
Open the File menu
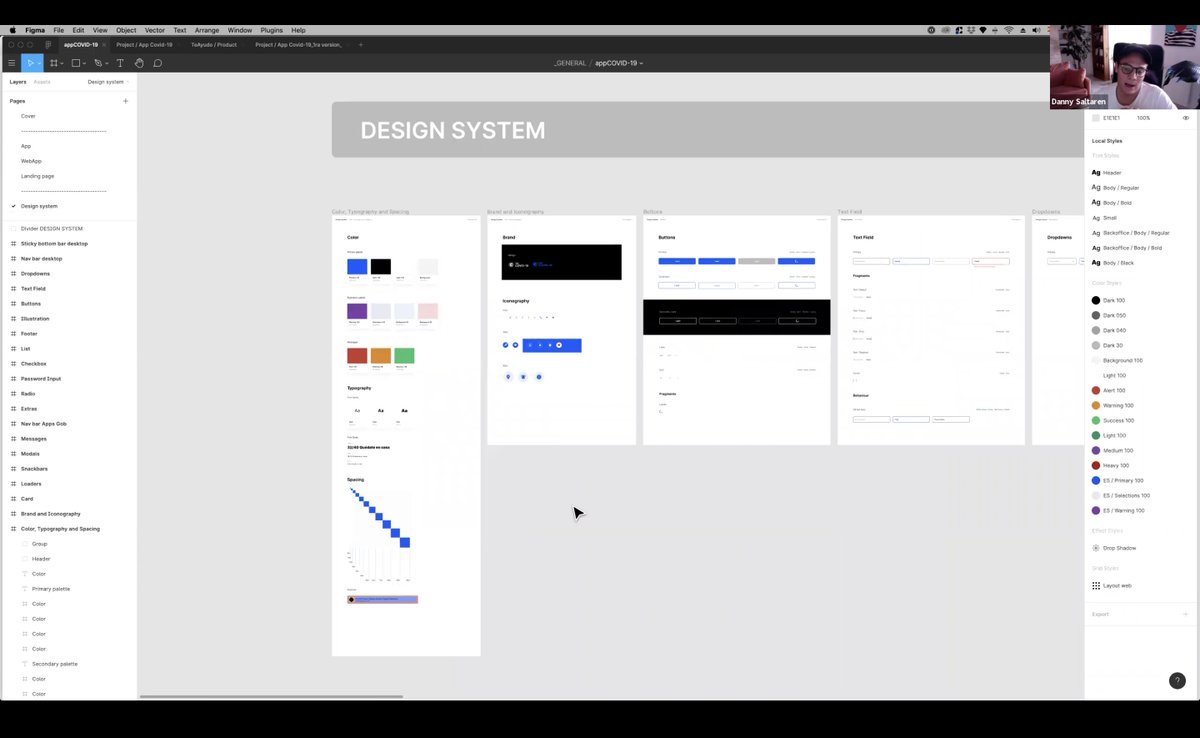(59, 30)
